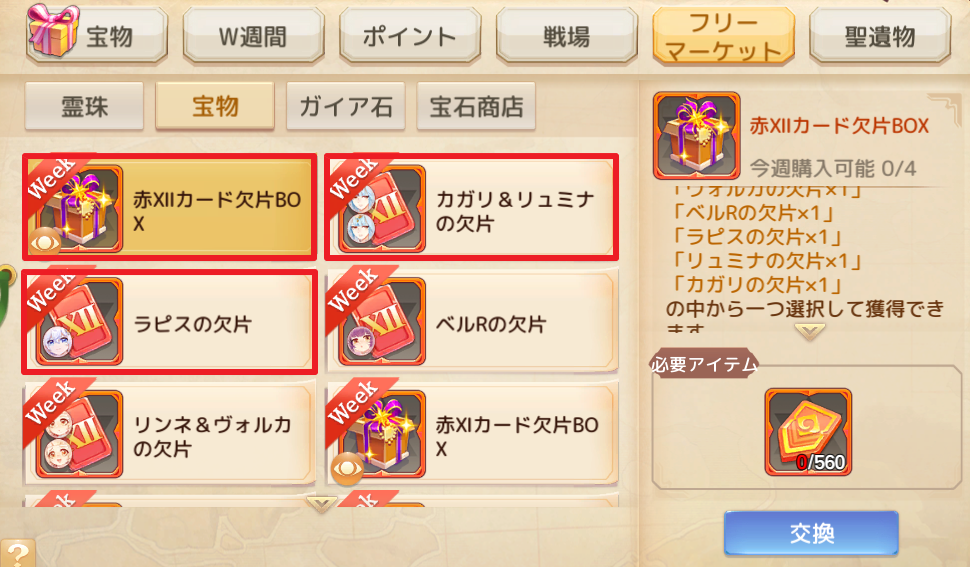Open the 戦場 shop tab
This screenshot has width=970, height=567.
coord(567,36)
